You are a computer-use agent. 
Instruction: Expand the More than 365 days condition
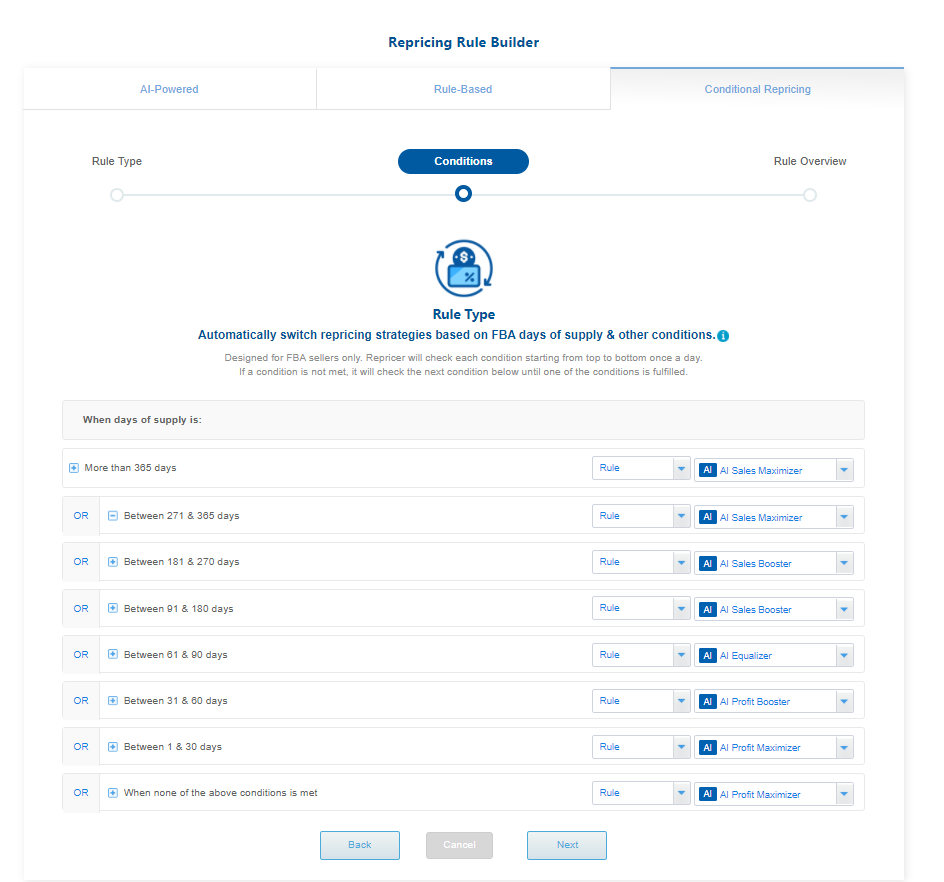click(x=73, y=468)
